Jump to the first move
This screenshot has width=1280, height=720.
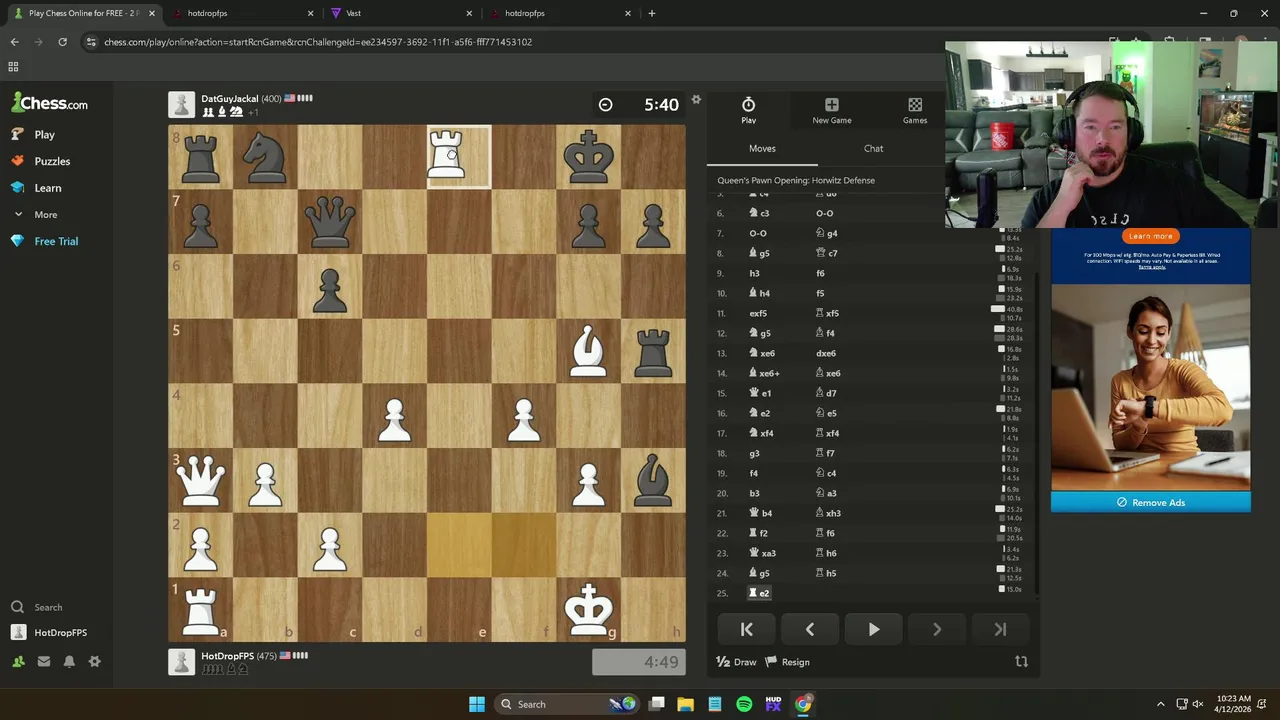tap(746, 629)
